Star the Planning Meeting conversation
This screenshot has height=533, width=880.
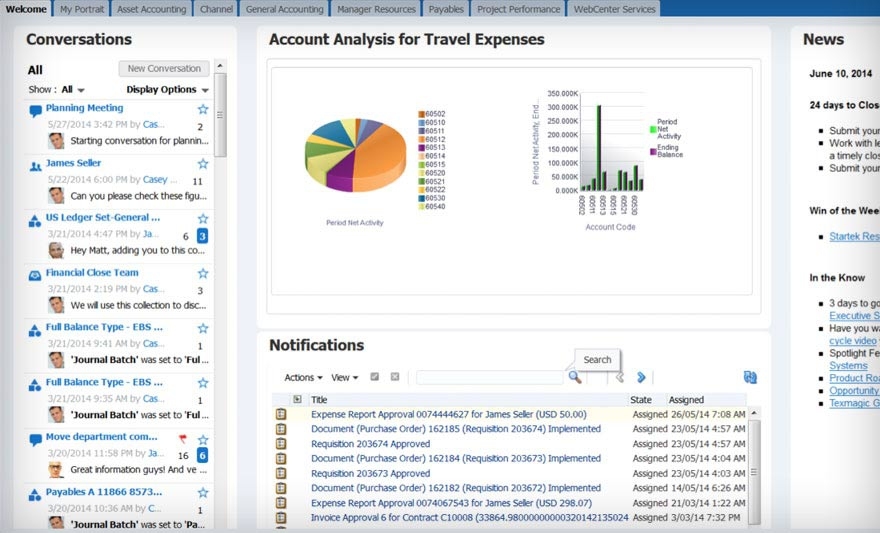click(x=203, y=109)
